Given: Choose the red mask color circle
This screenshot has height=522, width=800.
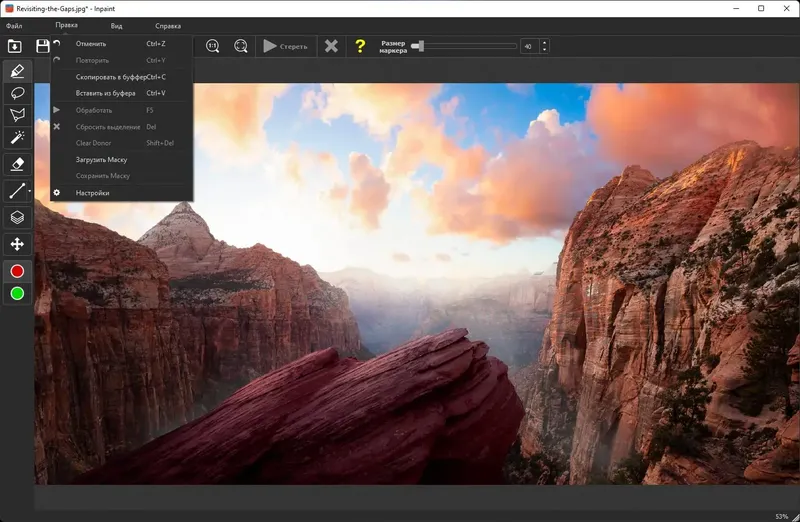Looking at the screenshot, I should click(17, 271).
